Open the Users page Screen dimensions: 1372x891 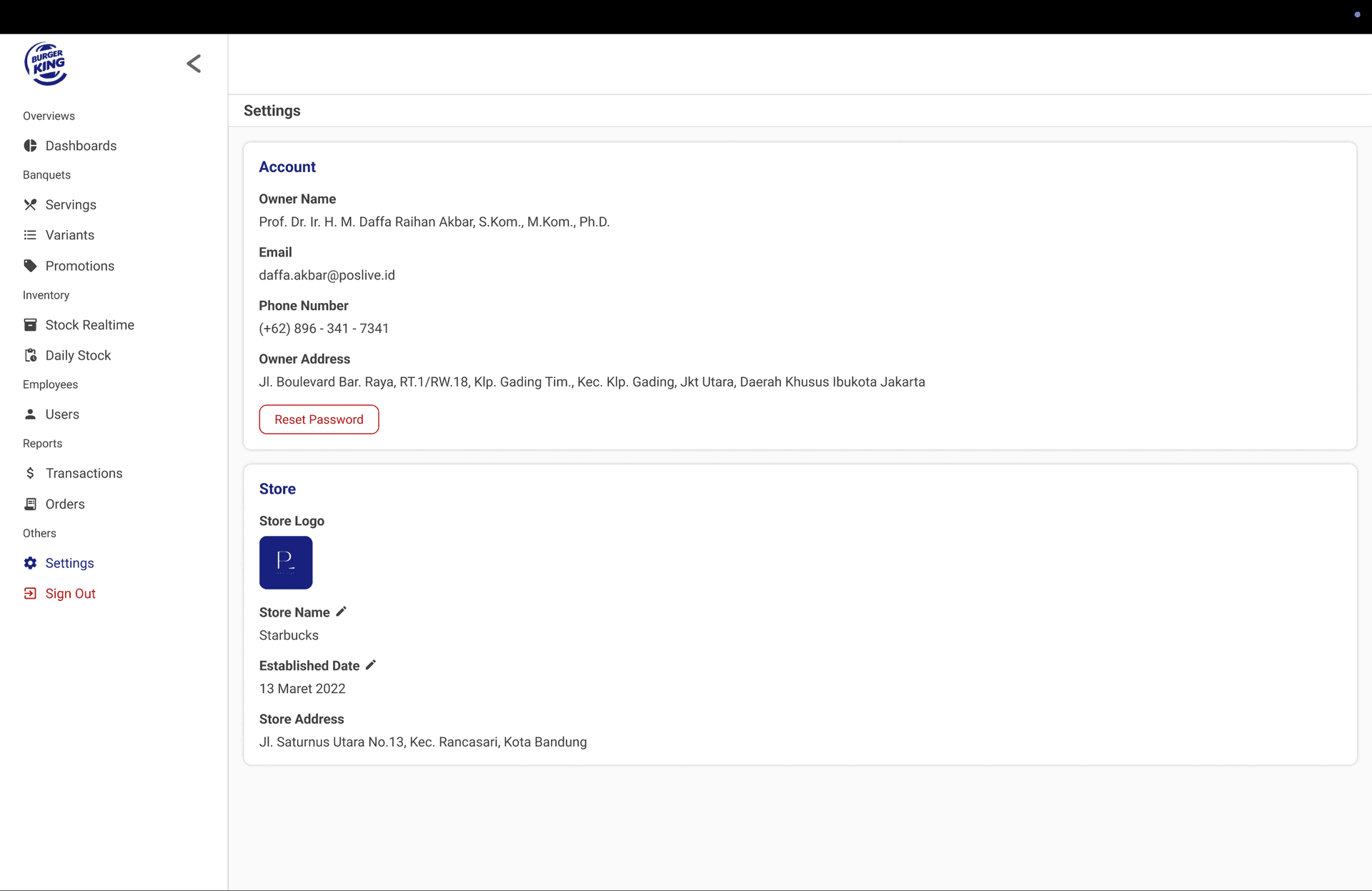point(62,414)
